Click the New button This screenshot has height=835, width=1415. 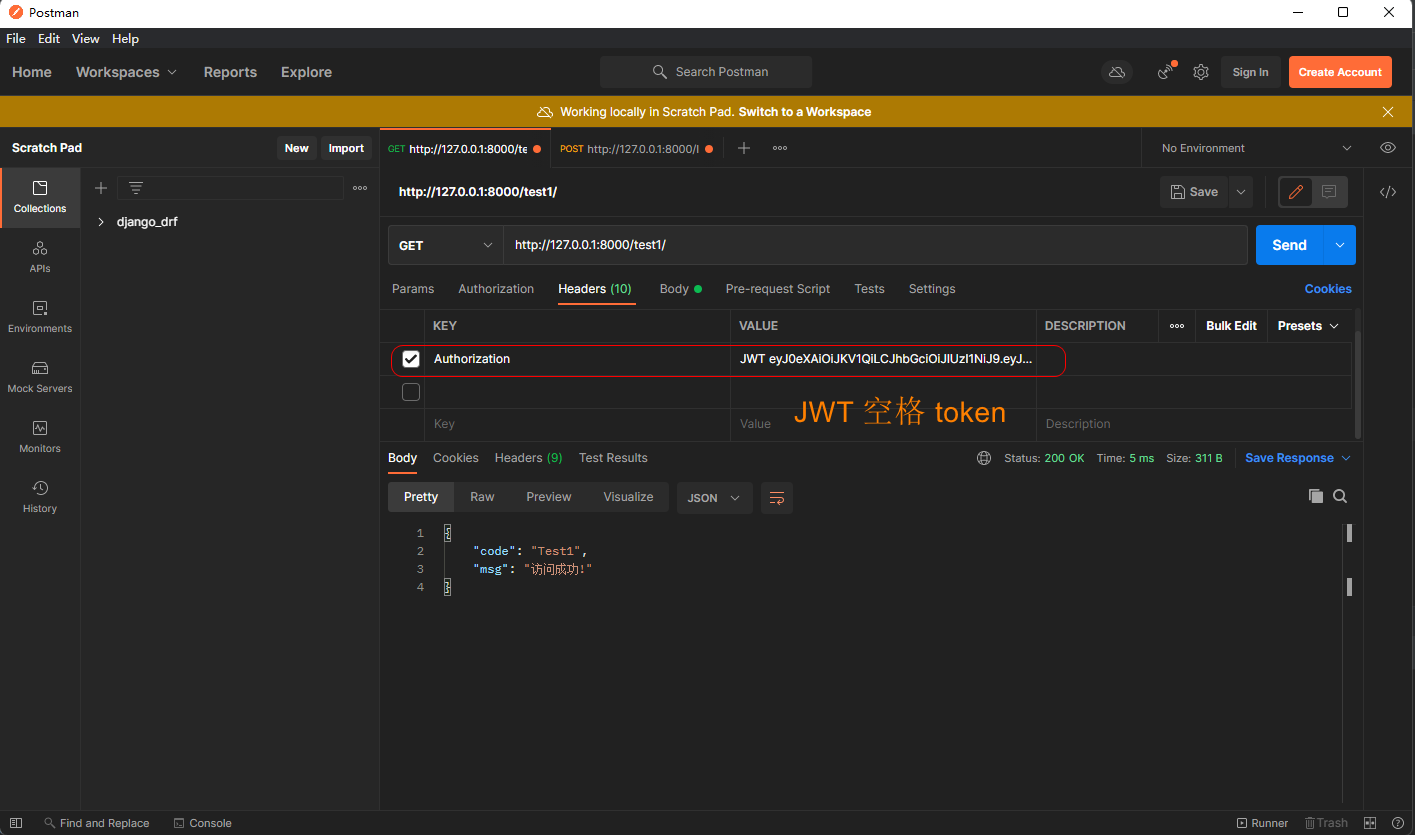297,148
